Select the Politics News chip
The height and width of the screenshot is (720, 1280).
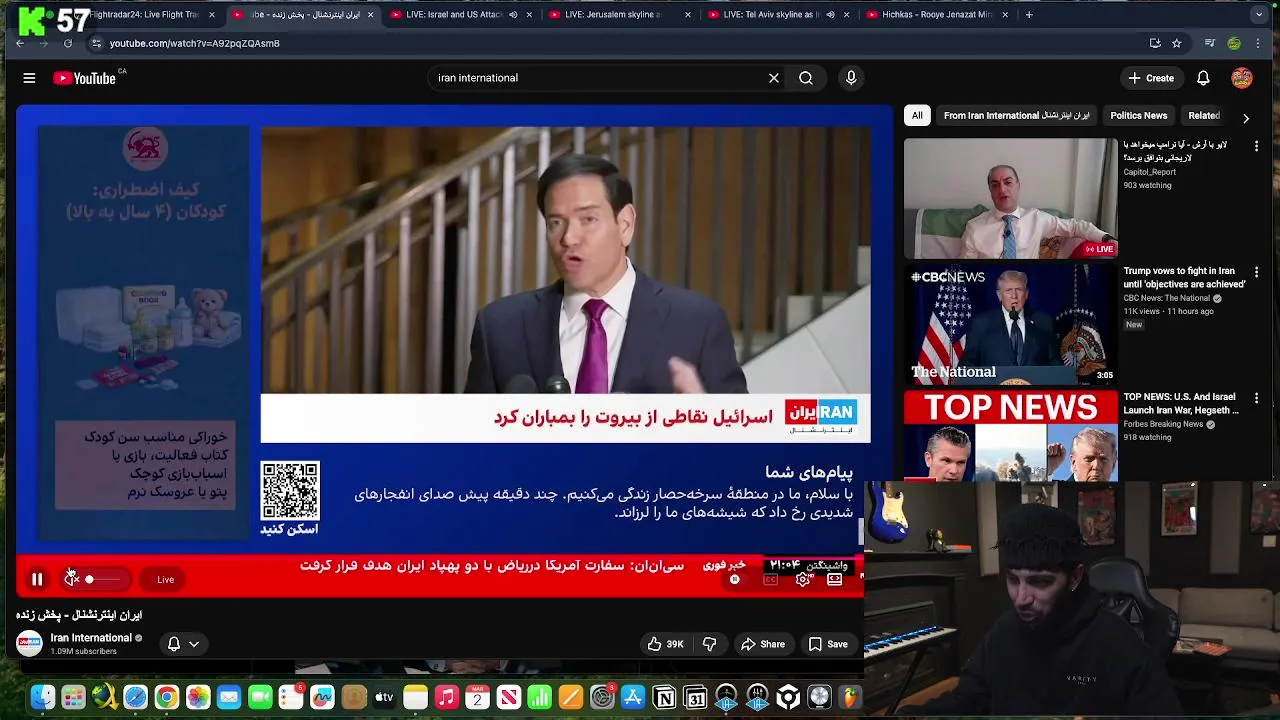point(1139,116)
